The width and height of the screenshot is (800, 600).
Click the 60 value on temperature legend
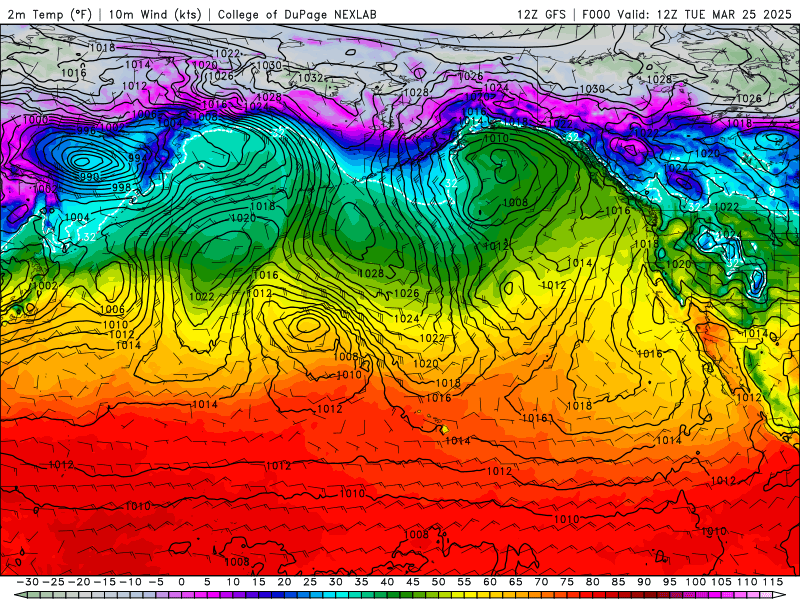(490, 582)
